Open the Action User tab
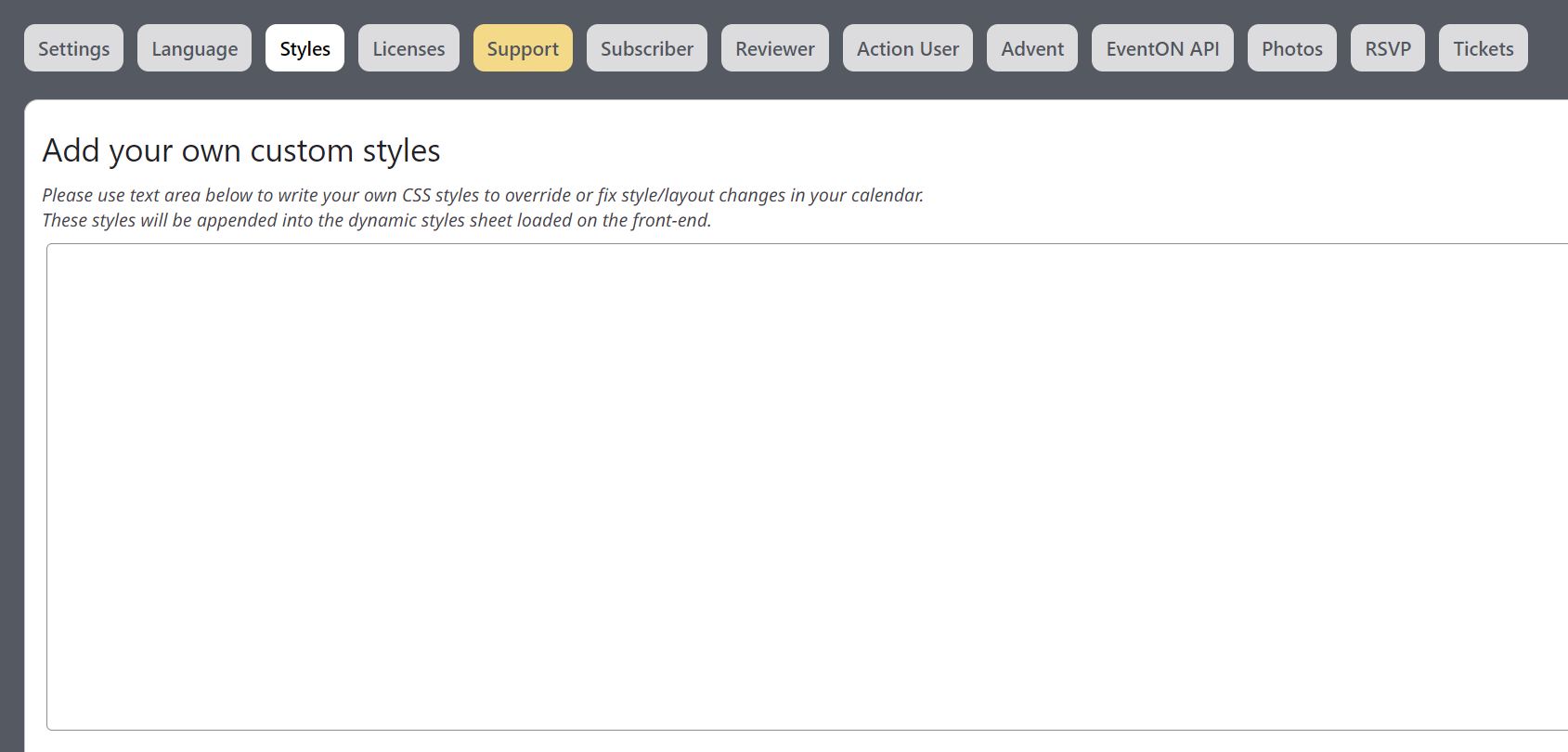The width and height of the screenshot is (1568, 752). (908, 48)
